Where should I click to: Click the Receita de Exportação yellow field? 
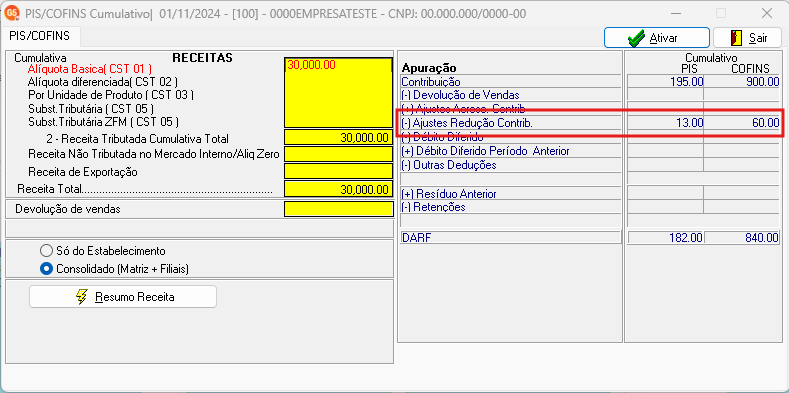pyautogui.click(x=338, y=171)
